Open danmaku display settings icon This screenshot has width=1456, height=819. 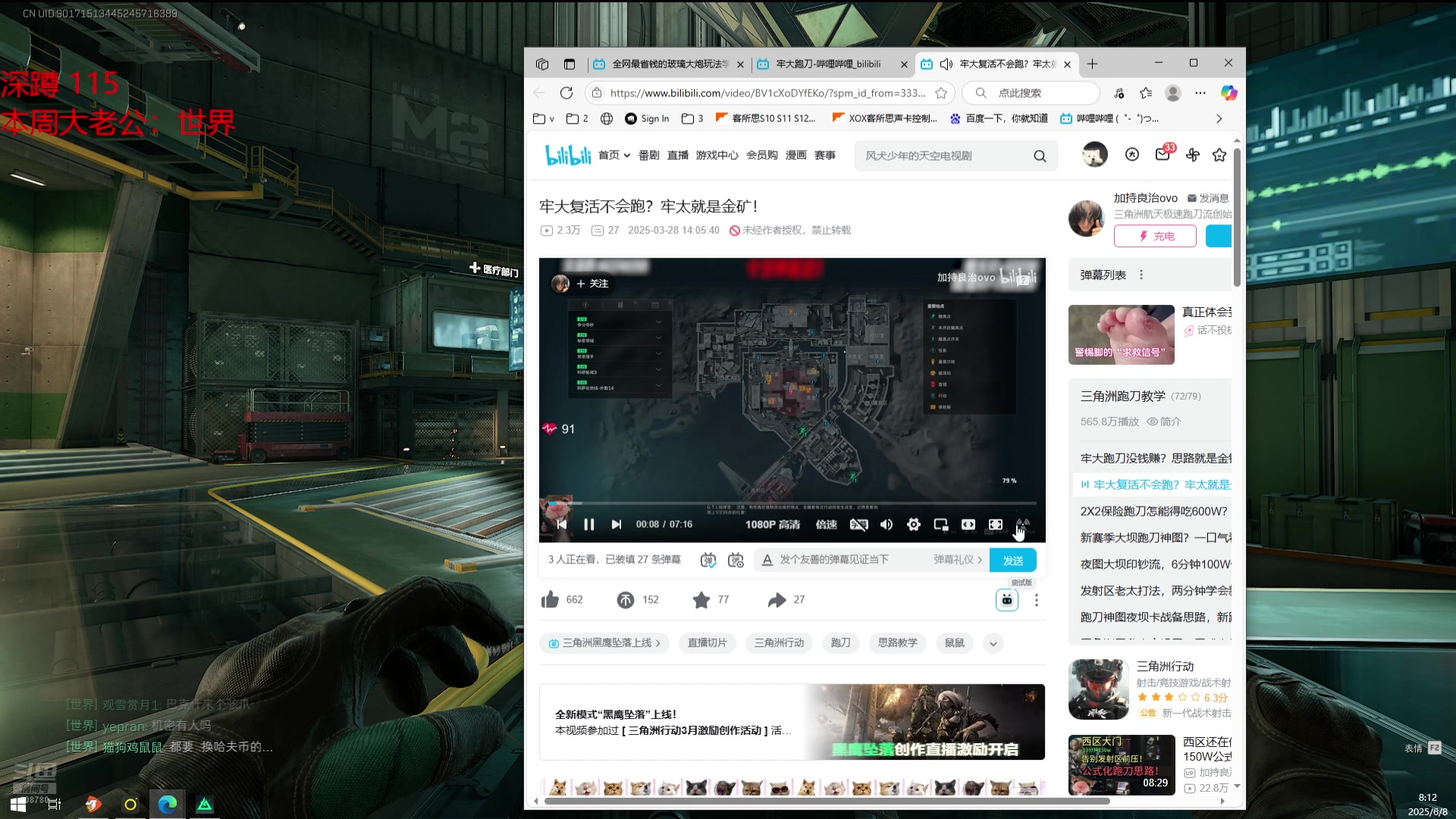[736, 560]
